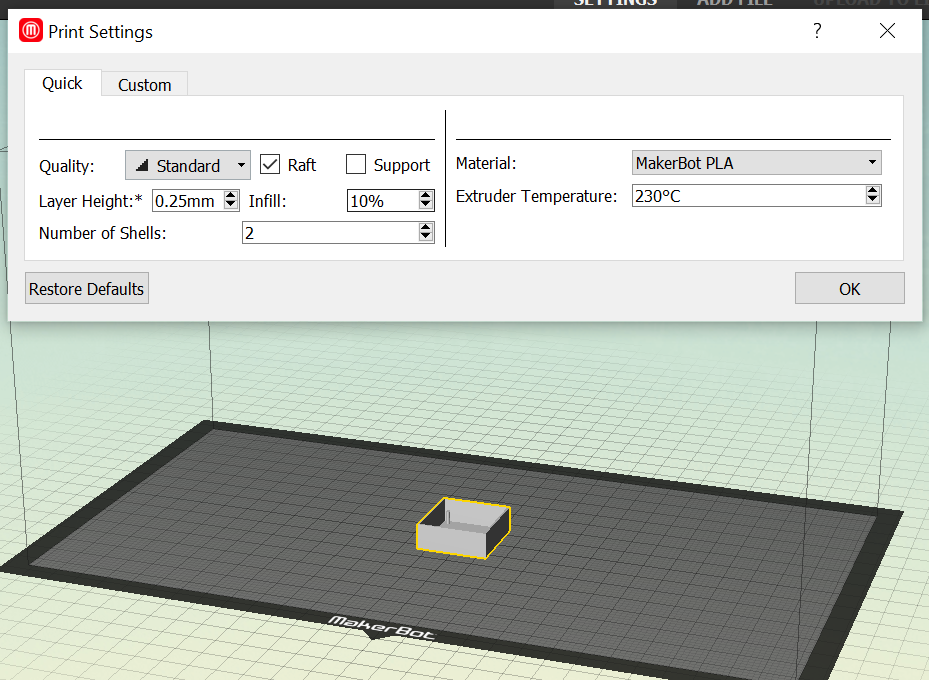Click the Quality label text
929x680 pixels.
click(x=66, y=166)
